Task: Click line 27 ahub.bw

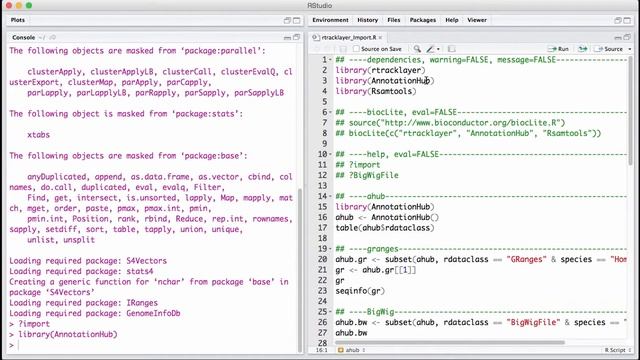Action: pyautogui.click(x=351, y=333)
